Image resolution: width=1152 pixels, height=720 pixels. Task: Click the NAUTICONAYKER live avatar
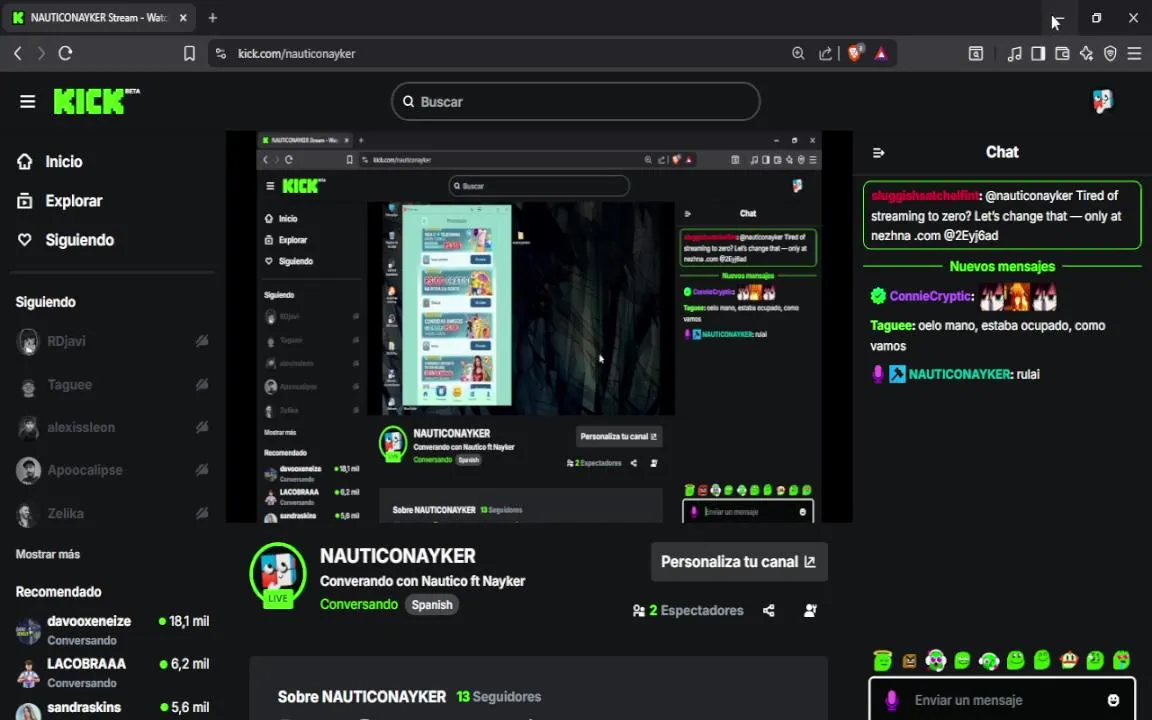pos(278,575)
